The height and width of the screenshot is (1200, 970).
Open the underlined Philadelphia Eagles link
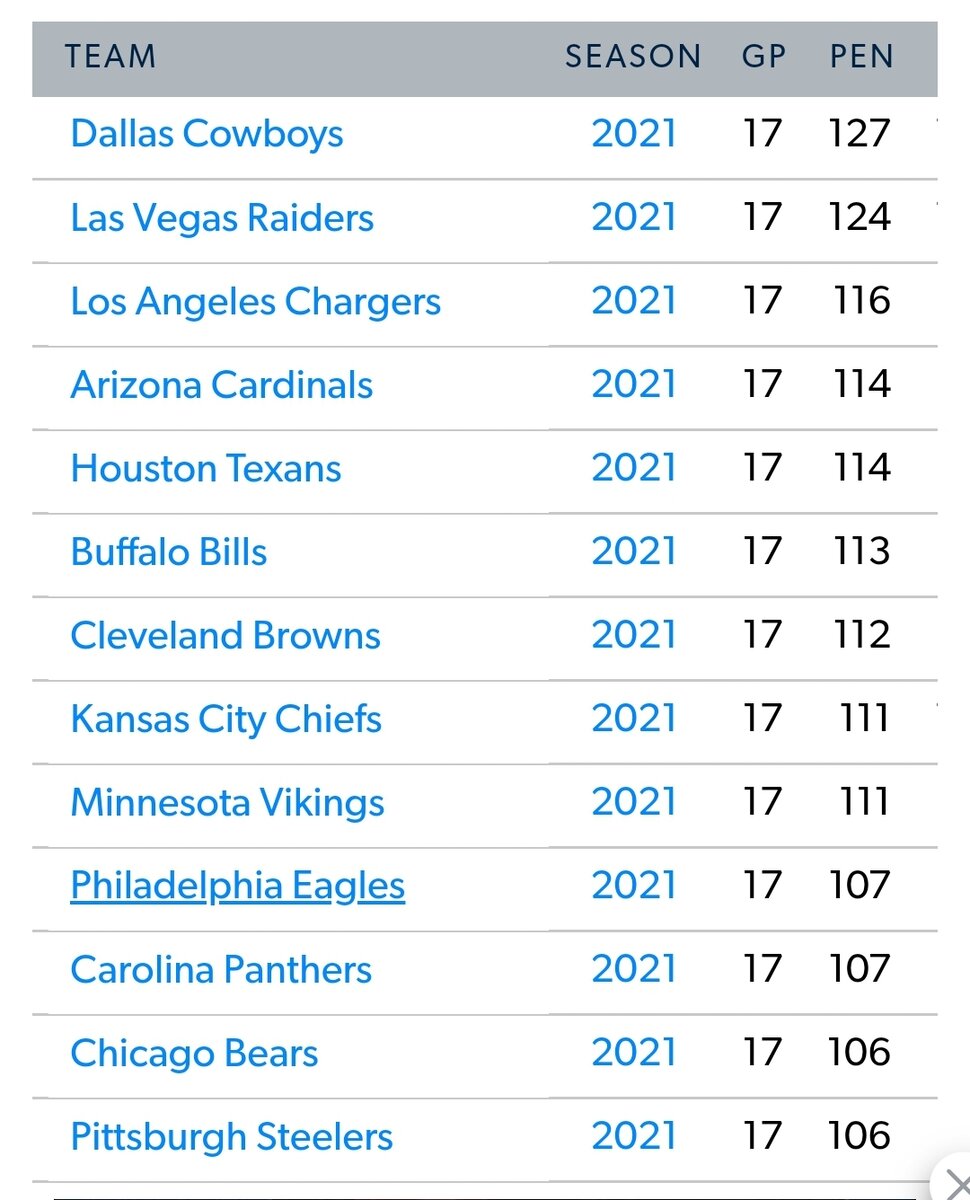pyautogui.click(x=237, y=886)
